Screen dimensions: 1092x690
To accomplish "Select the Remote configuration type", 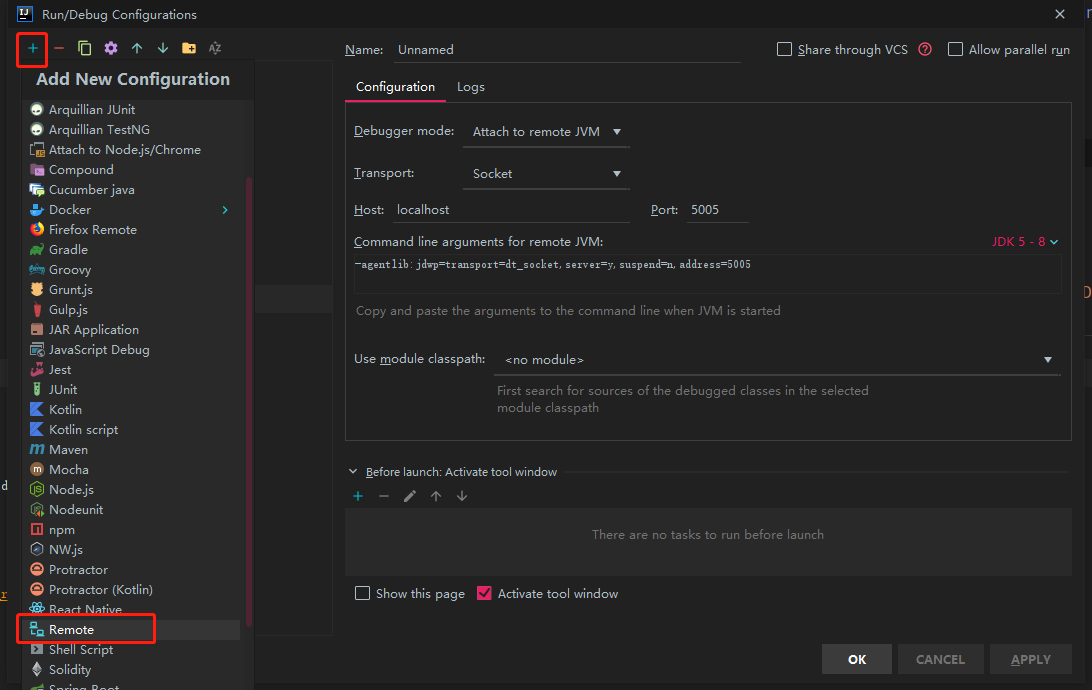I will (x=132, y=630).
